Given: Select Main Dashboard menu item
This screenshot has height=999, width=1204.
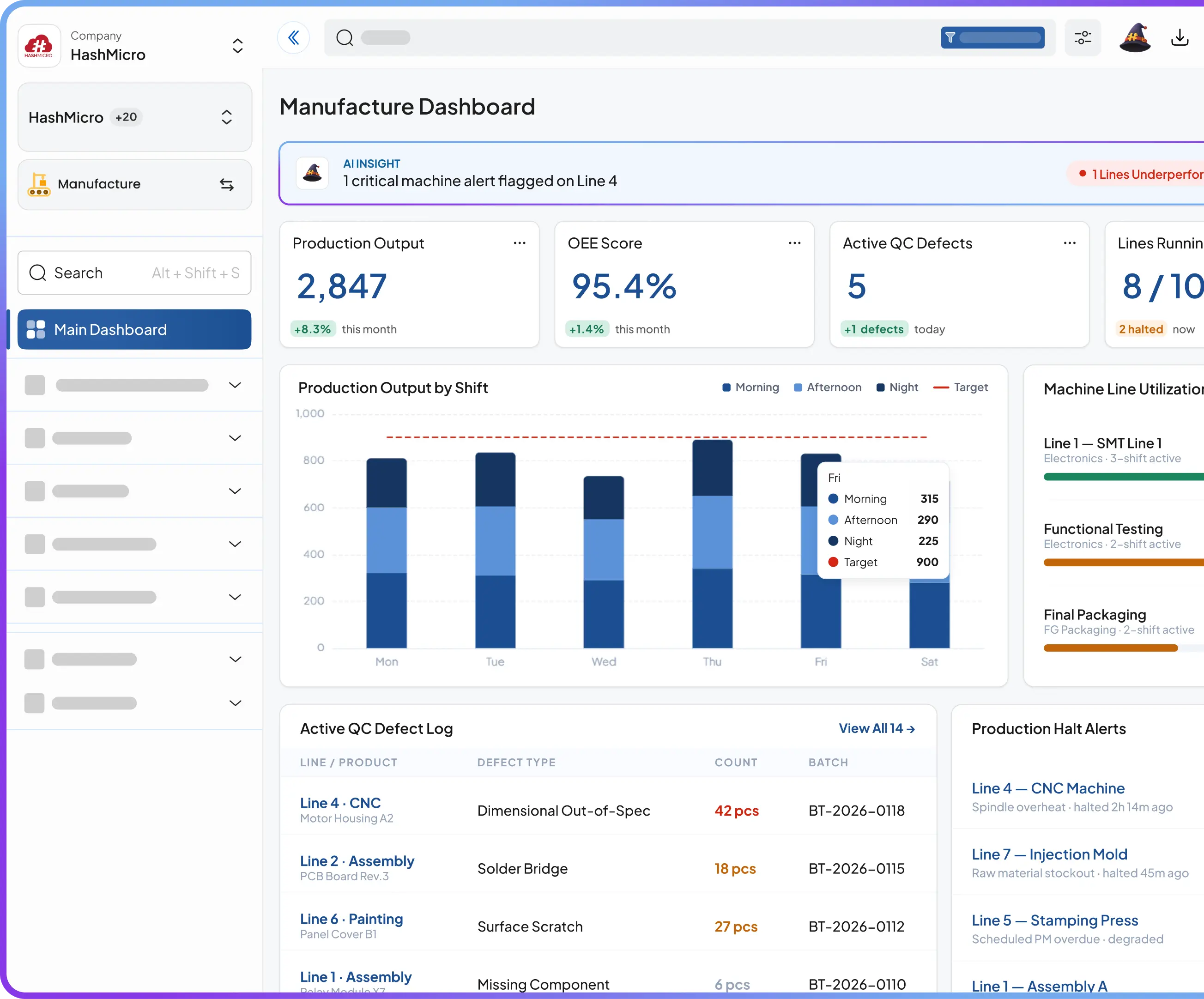Looking at the screenshot, I should [135, 329].
